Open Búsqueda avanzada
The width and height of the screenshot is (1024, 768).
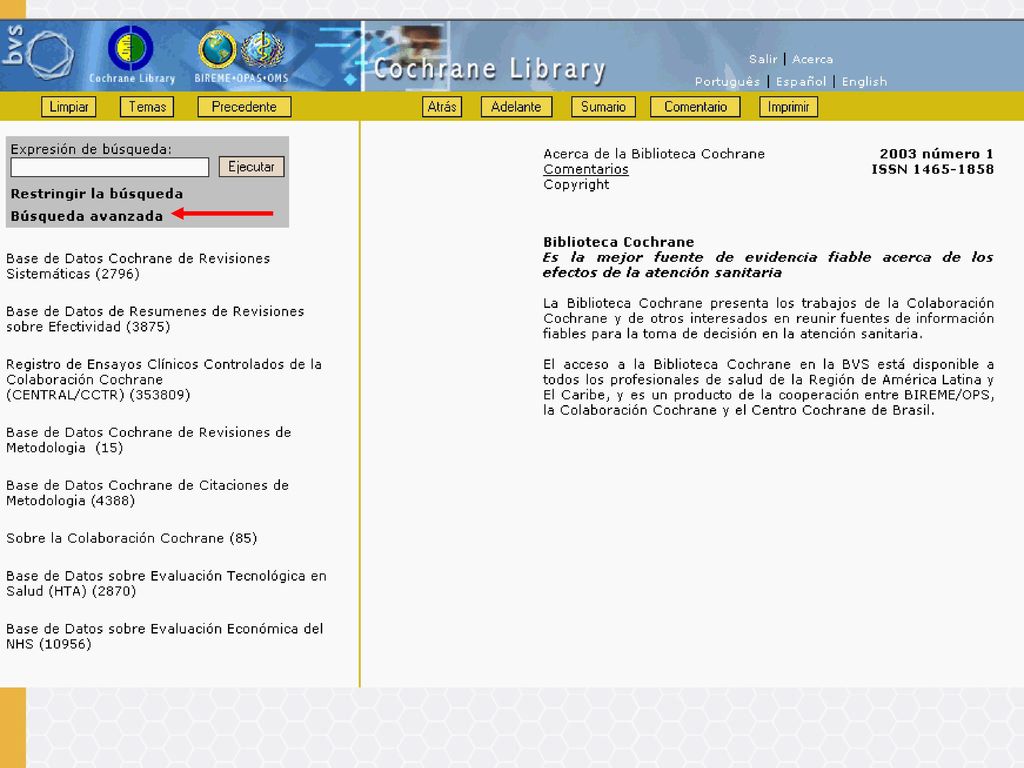pyautogui.click(x=87, y=216)
